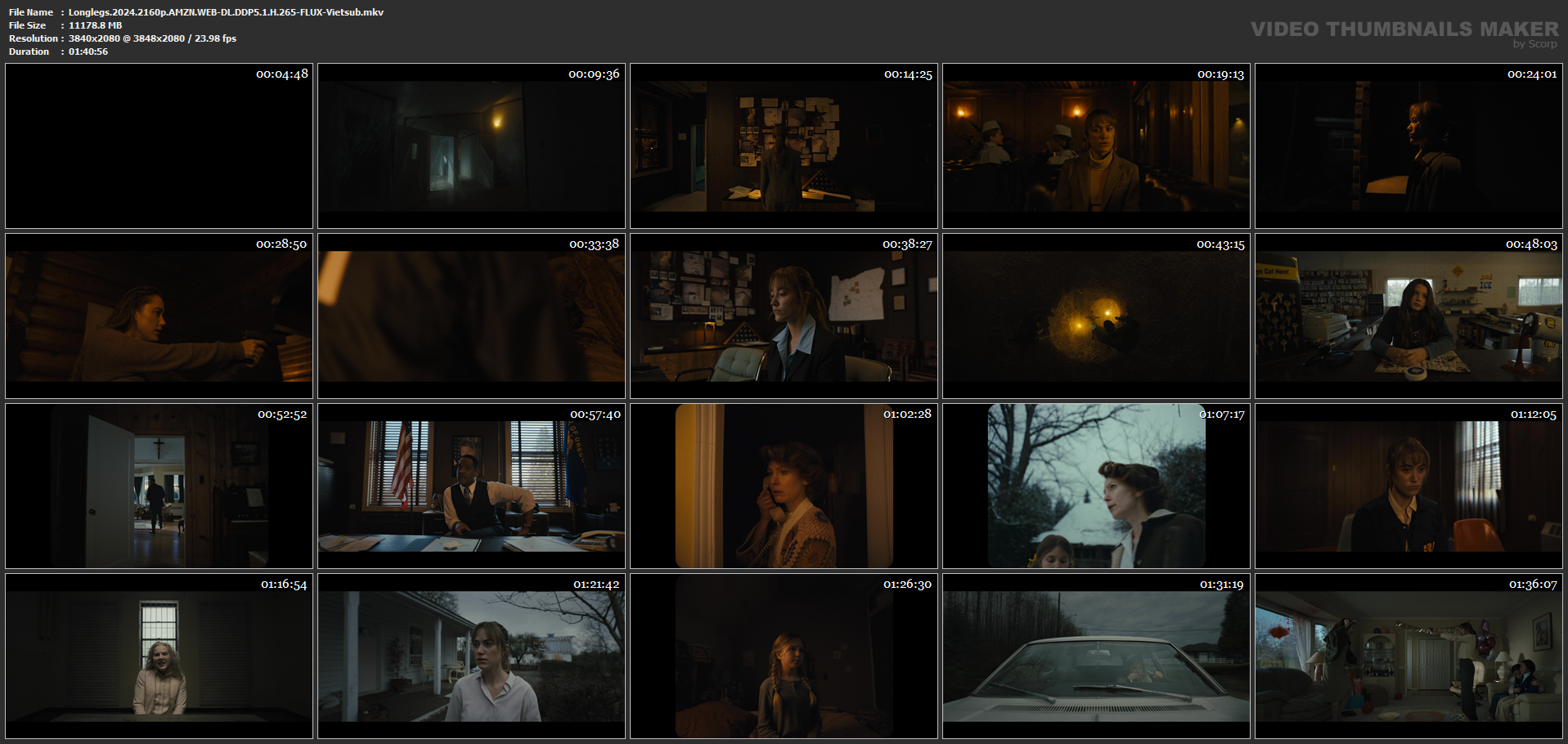This screenshot has width=1568, height=744.
Task: Open the profile silhouette thumbnail at 00:24:01
Action: [x=1409, y=146]
